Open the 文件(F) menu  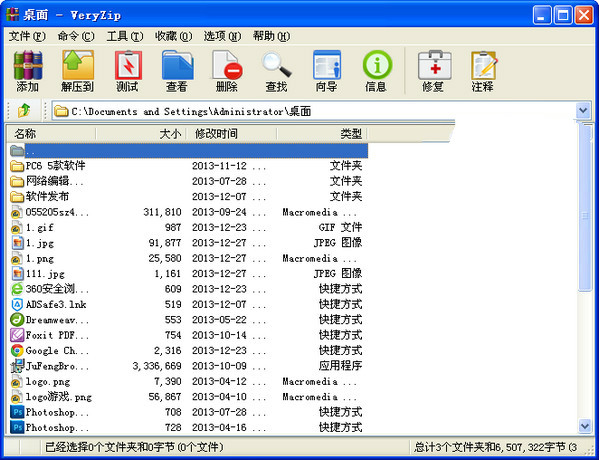(27, 36)
